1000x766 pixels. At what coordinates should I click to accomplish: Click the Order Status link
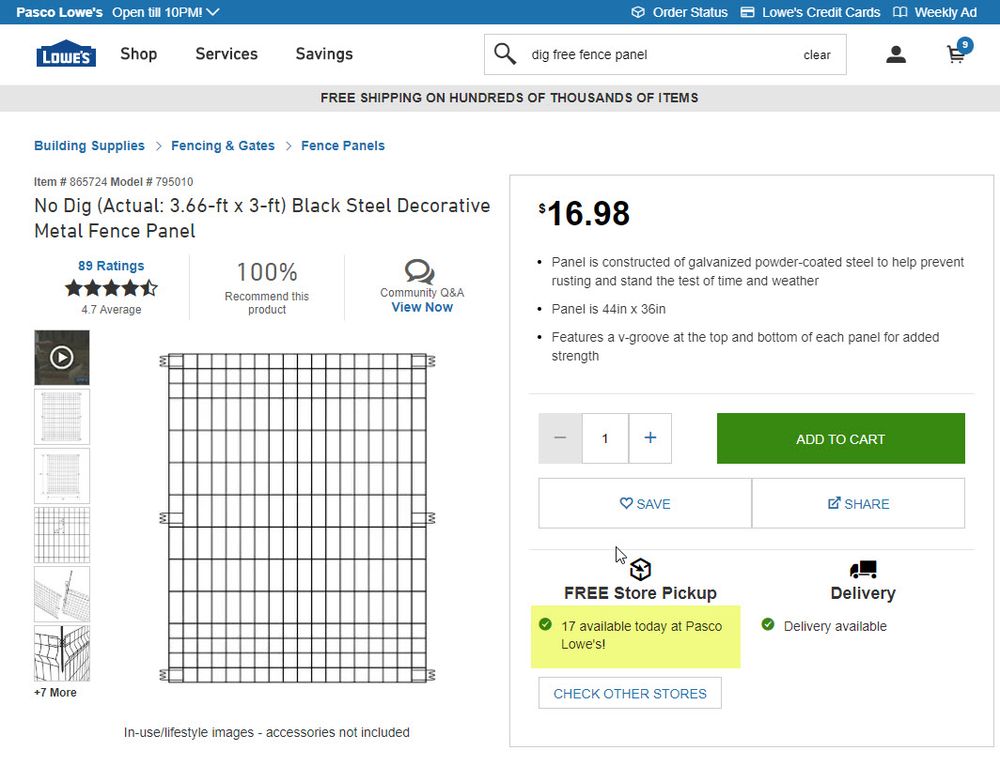[679, 12]
